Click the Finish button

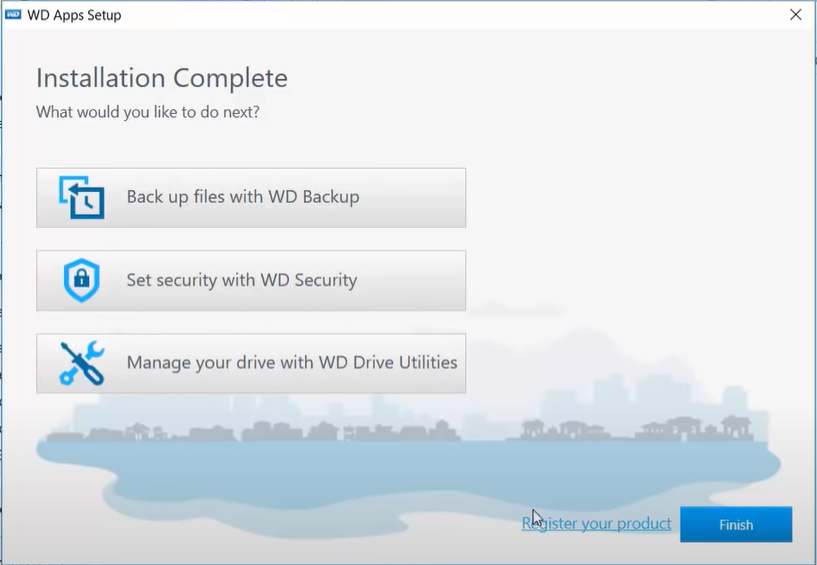pyautogui.click(x=736, y=524)
